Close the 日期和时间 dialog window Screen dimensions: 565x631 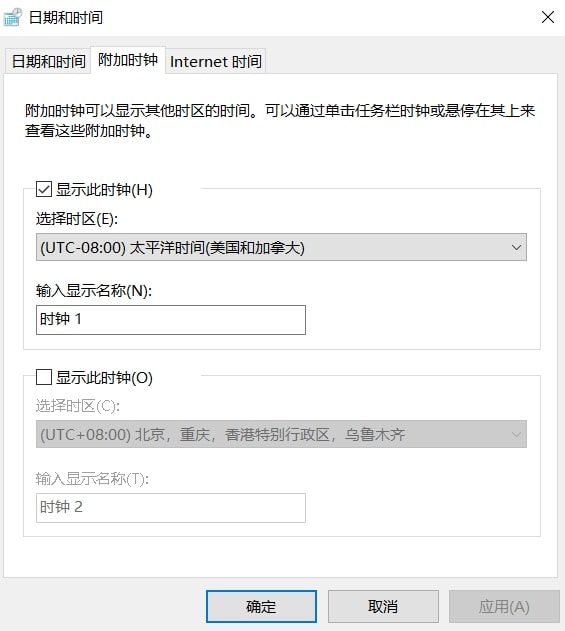coord(548,17)
